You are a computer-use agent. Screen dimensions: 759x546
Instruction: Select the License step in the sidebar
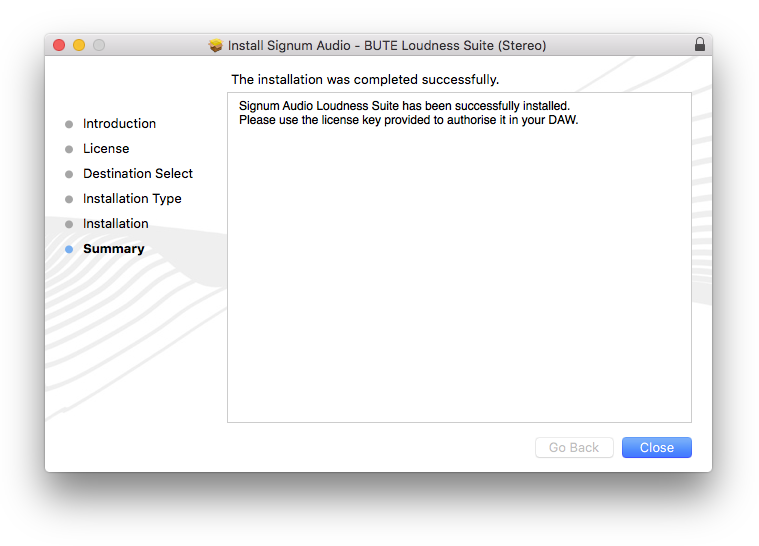pos(106,149)
